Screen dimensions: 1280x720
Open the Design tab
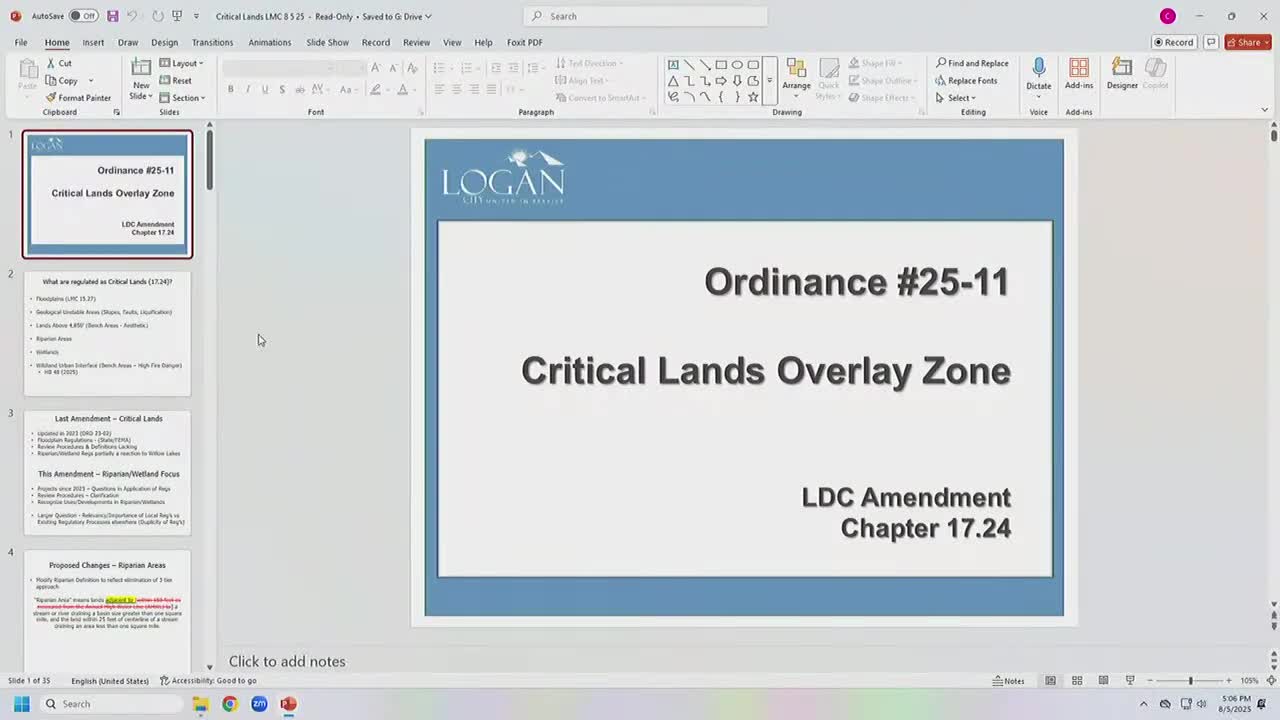point(164,42)
